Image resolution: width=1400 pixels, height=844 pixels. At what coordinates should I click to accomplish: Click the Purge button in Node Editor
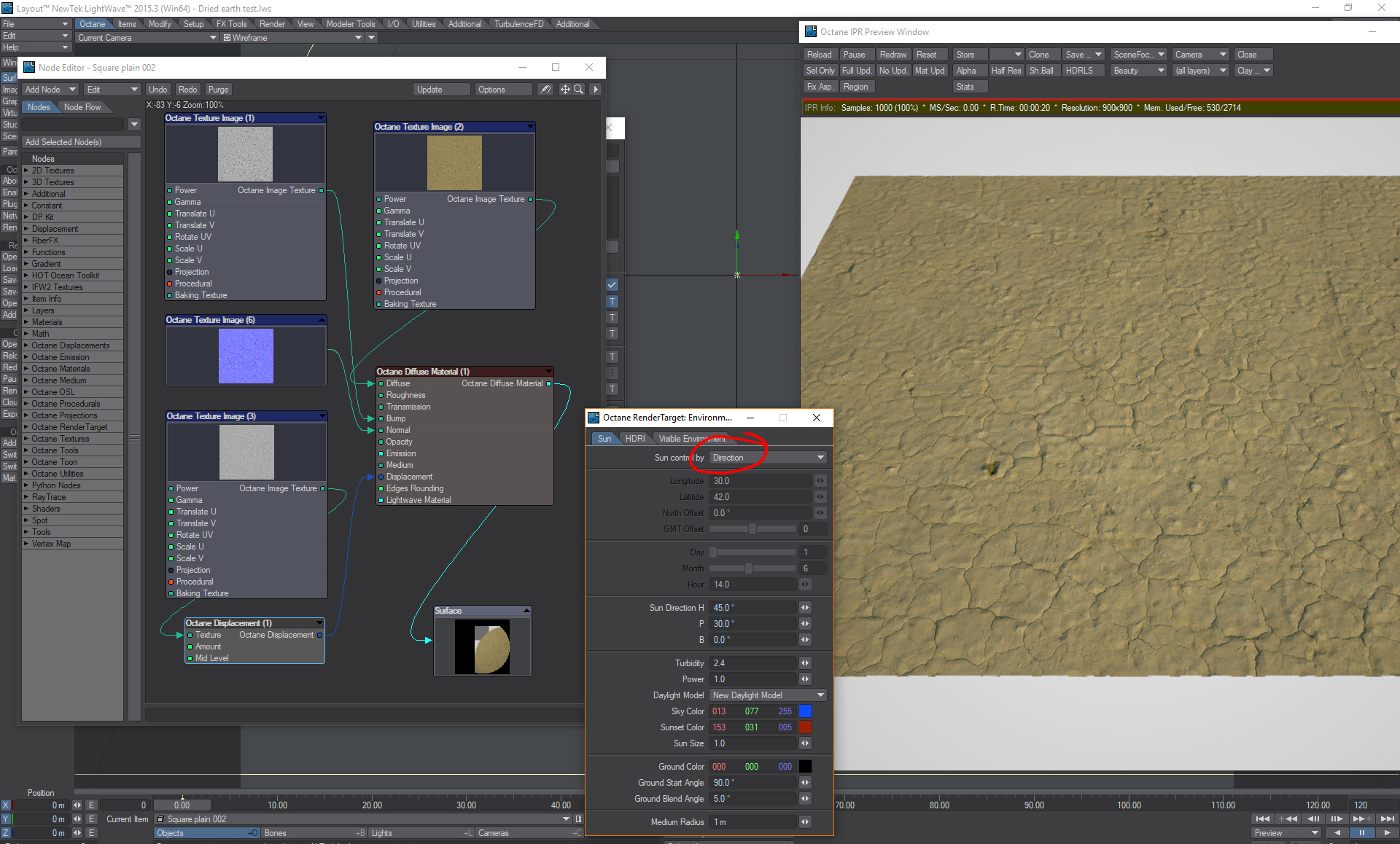click(x=218, y=90)
